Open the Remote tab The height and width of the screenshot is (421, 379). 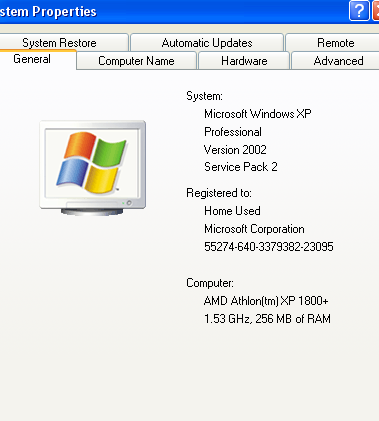(x=333, y=43)
